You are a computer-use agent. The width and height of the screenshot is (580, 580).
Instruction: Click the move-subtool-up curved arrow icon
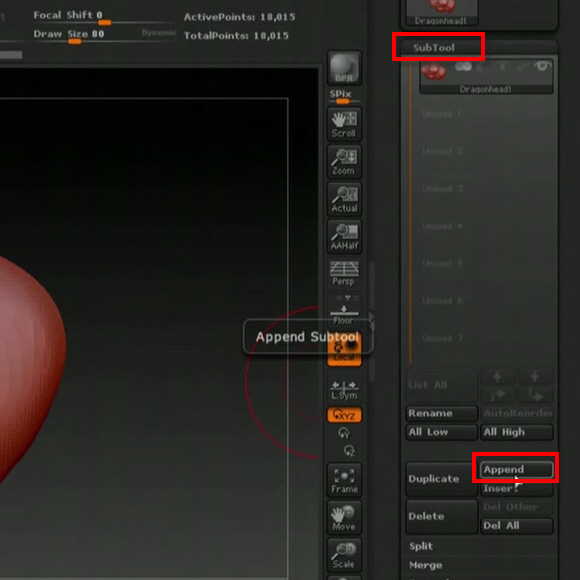498,394
